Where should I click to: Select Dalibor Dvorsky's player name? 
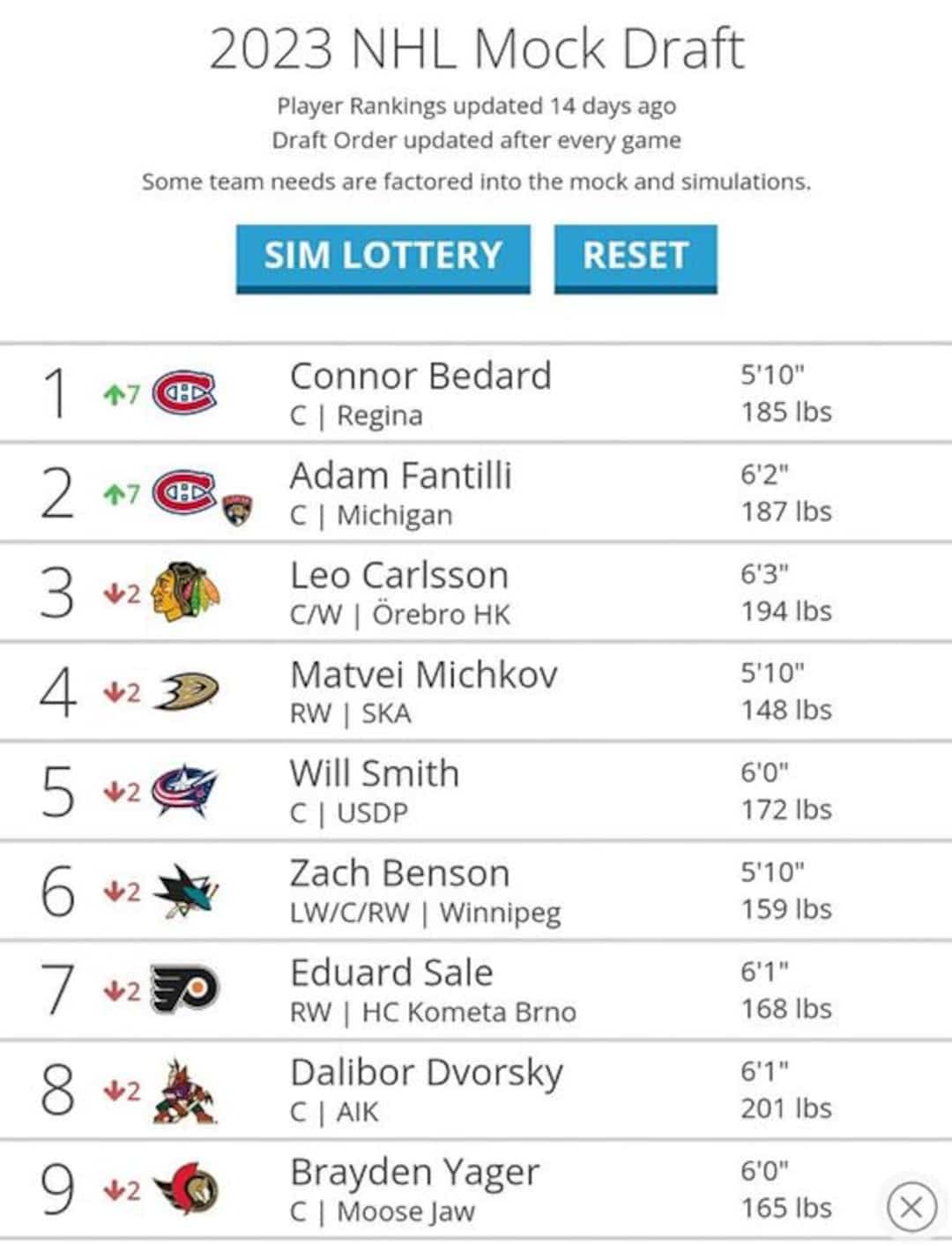pos(427,1073)
